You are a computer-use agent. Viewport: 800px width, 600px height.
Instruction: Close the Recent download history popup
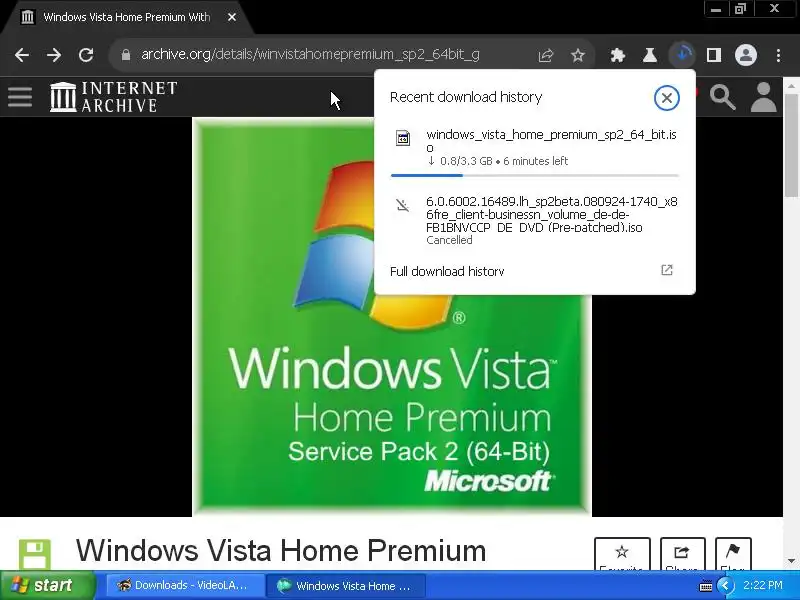666,97
